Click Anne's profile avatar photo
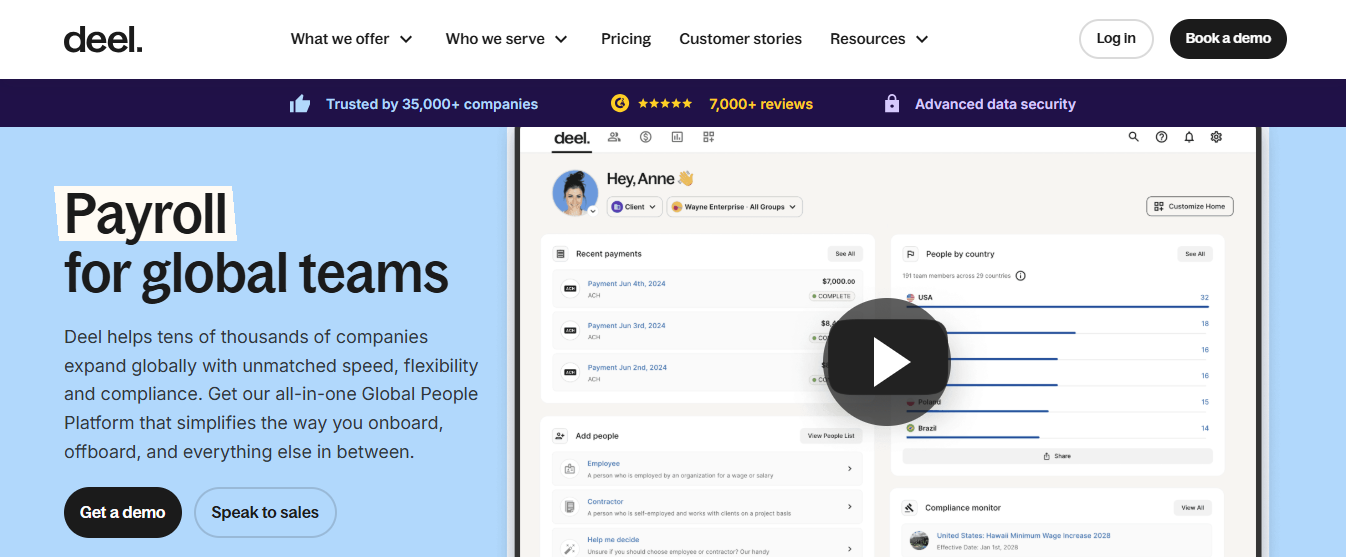1346x557 pixels. pyautogui.click(x=575, y=192)
